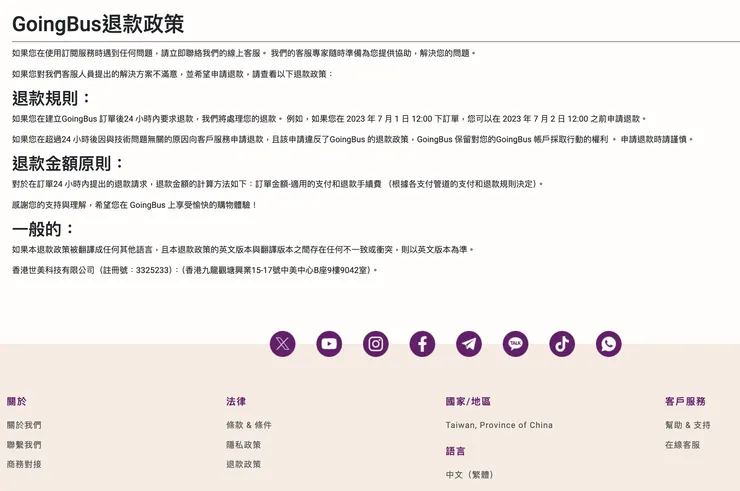Image resolution: width=740 pixels, height=491 pixels.
Task: Click the 關於我們 footer link
Action: coord(24,425)
